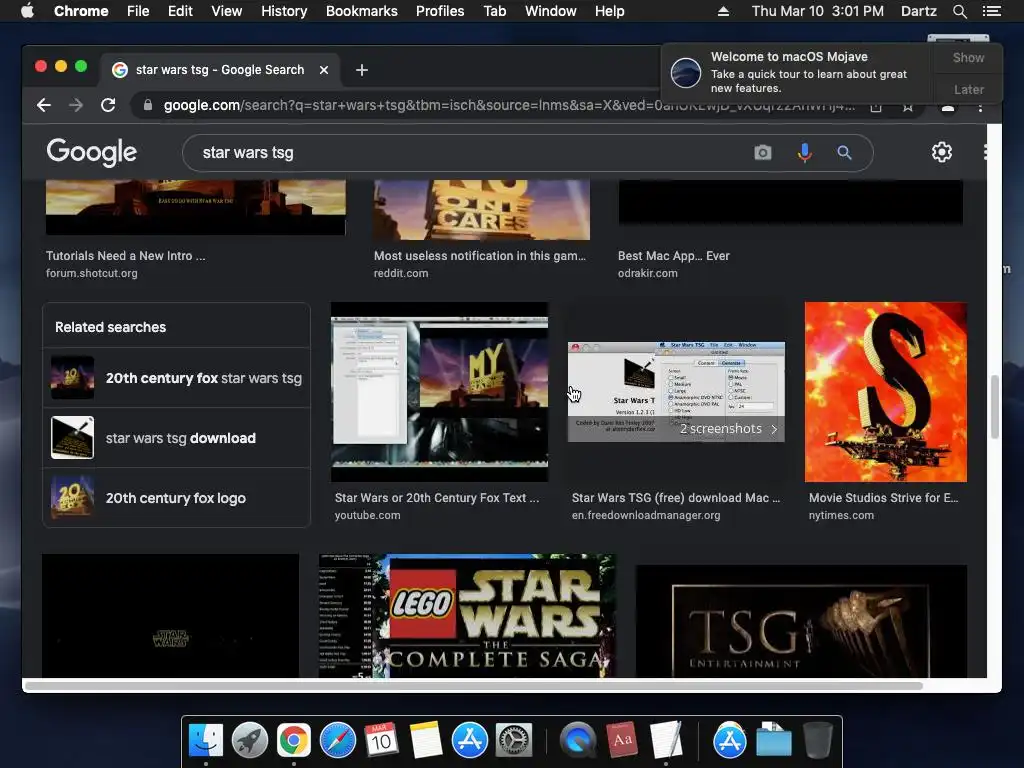Open the Trash in the Dock
Image resolution: width=1024 pixels, height=768 pixels.
click(x=818, y=740)
